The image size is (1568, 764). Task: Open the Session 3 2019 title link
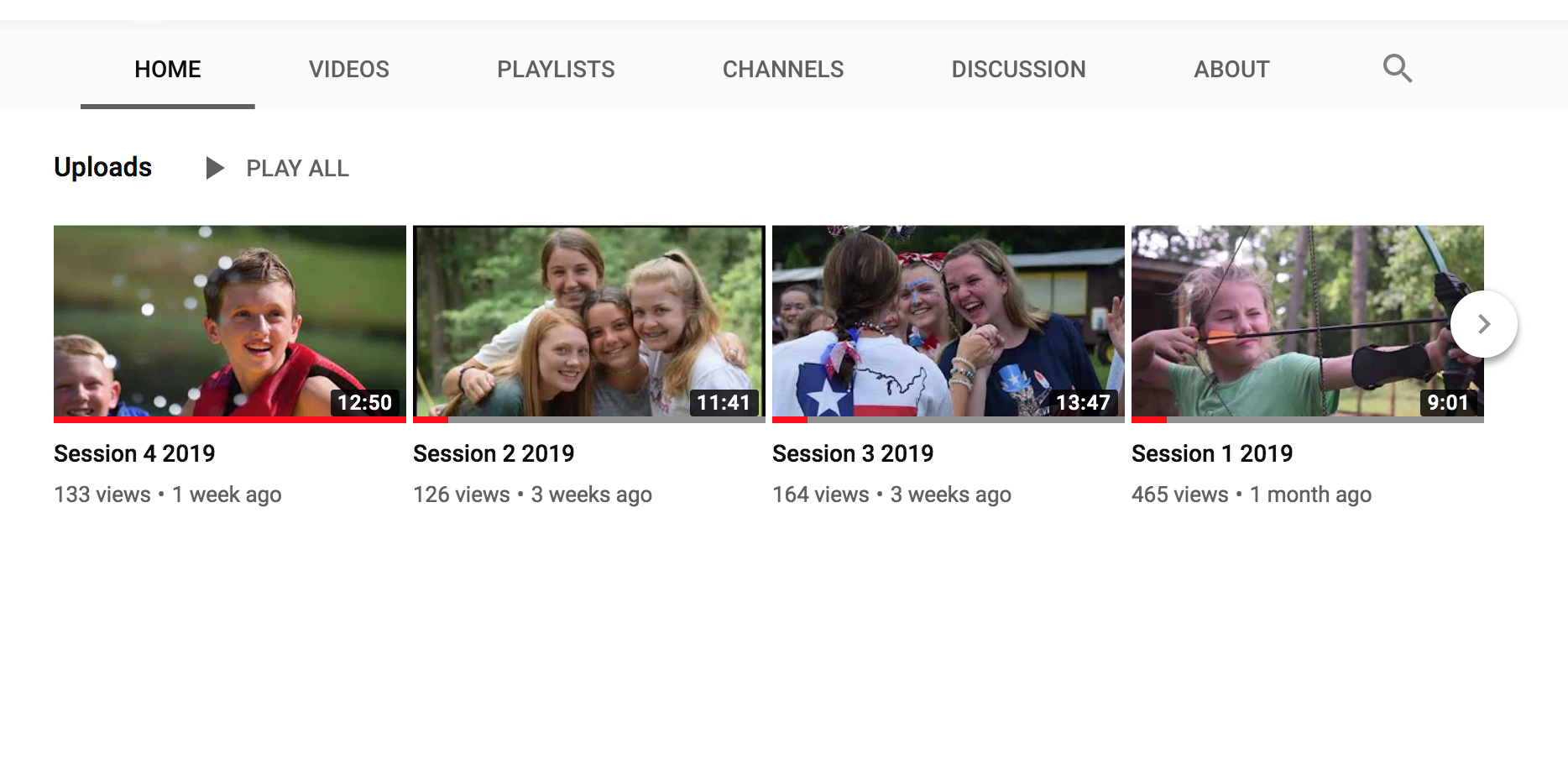[x=853, y=453]
